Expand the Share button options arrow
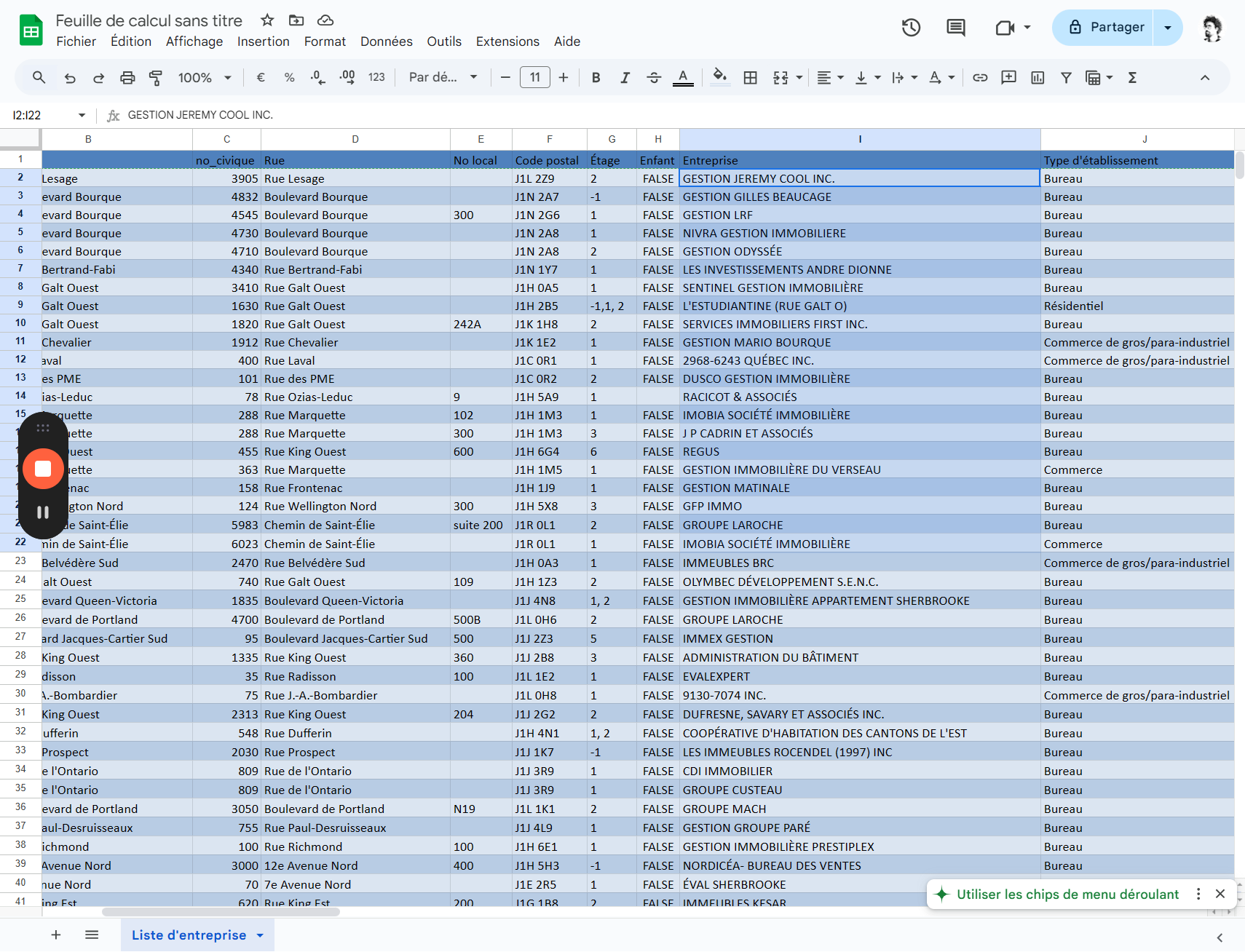Viewport: 1245px width, 952px height. tap(1168, 28)
